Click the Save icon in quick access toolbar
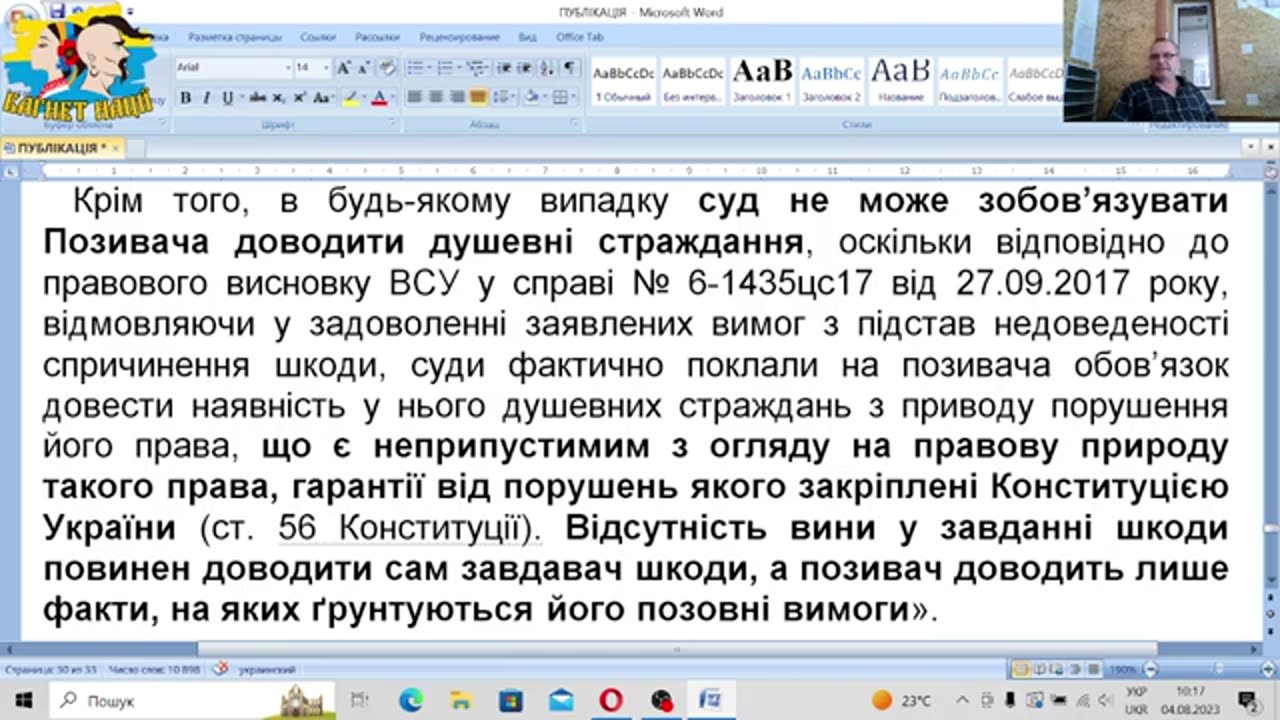The width and height of the screenshot is (1280, 720). click(57, 11)
